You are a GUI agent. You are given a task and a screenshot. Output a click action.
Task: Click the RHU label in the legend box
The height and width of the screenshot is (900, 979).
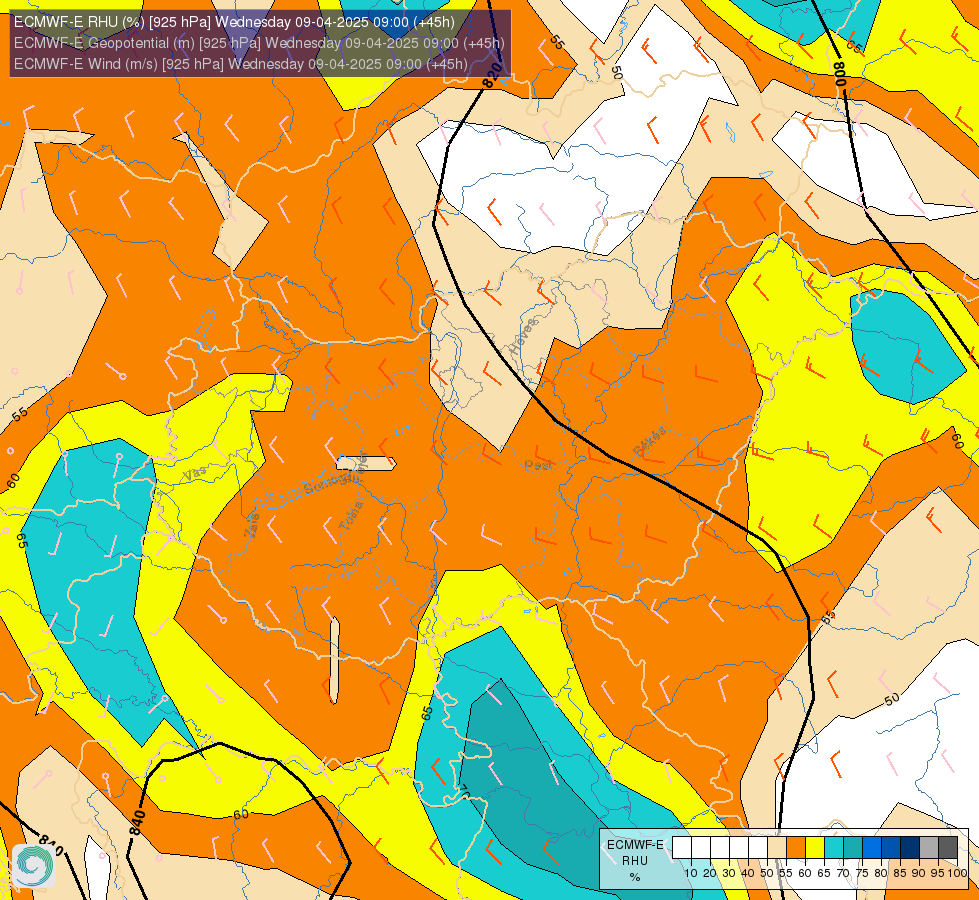click(635, 861)
